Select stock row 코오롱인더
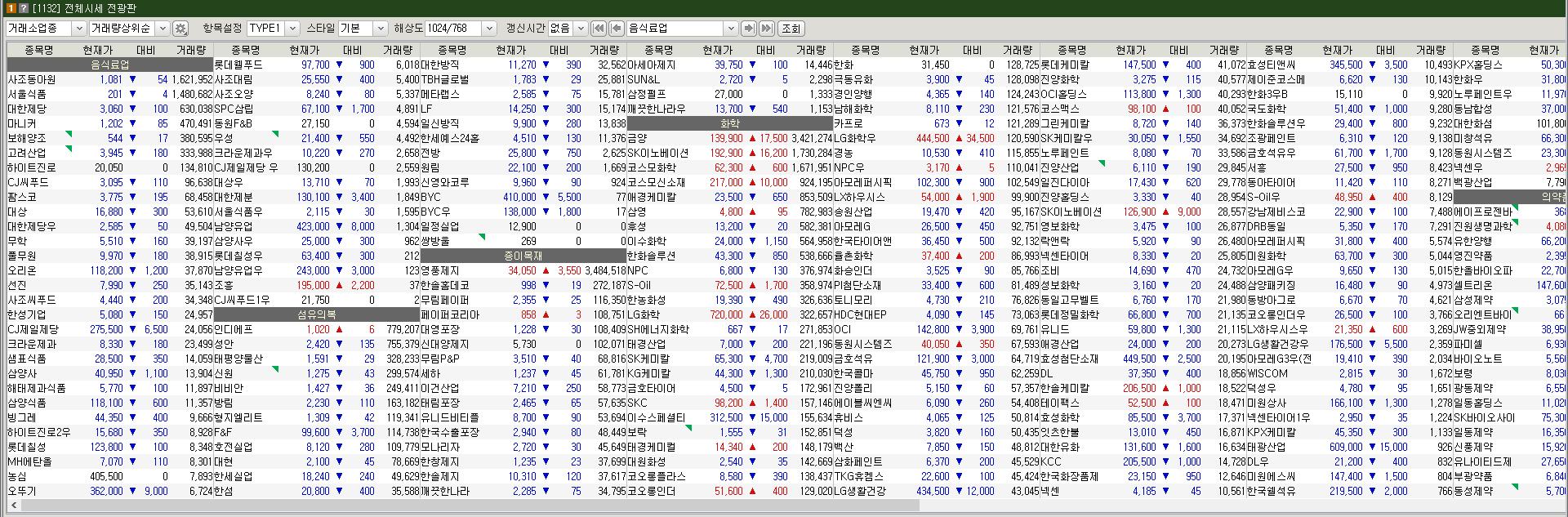The width and height of the screenshot is (1568, 517). pos(730,491)
